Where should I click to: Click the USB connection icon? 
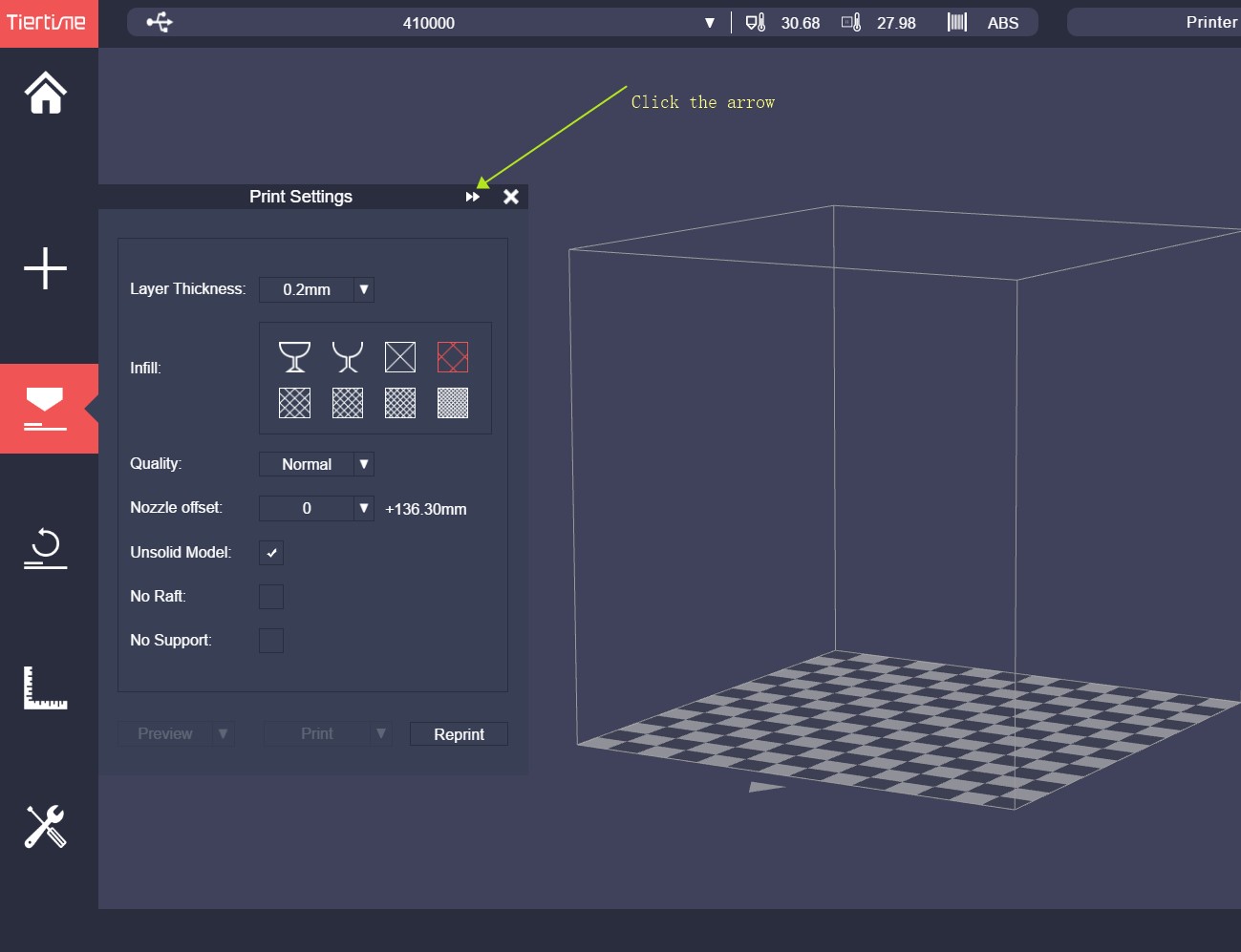point(160,22)
